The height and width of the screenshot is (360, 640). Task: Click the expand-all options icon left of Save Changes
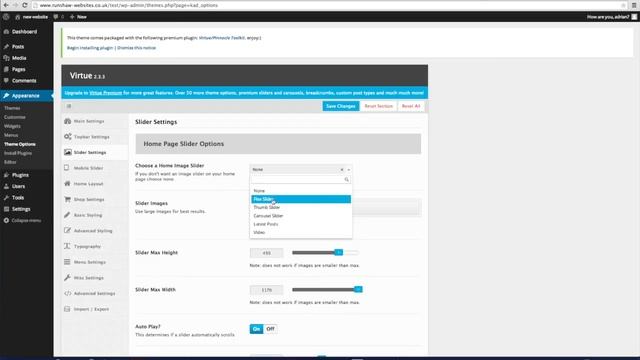(x=69, y=106)
